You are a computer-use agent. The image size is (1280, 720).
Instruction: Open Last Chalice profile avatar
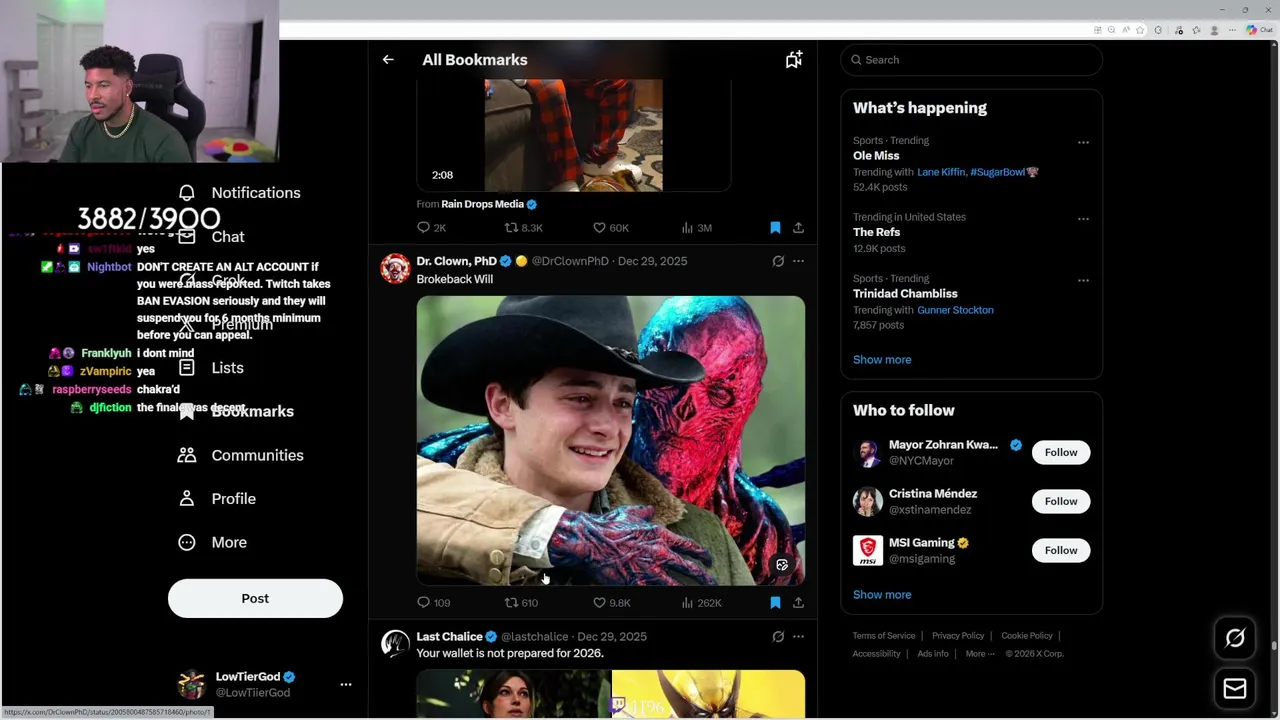coord(395,644)
